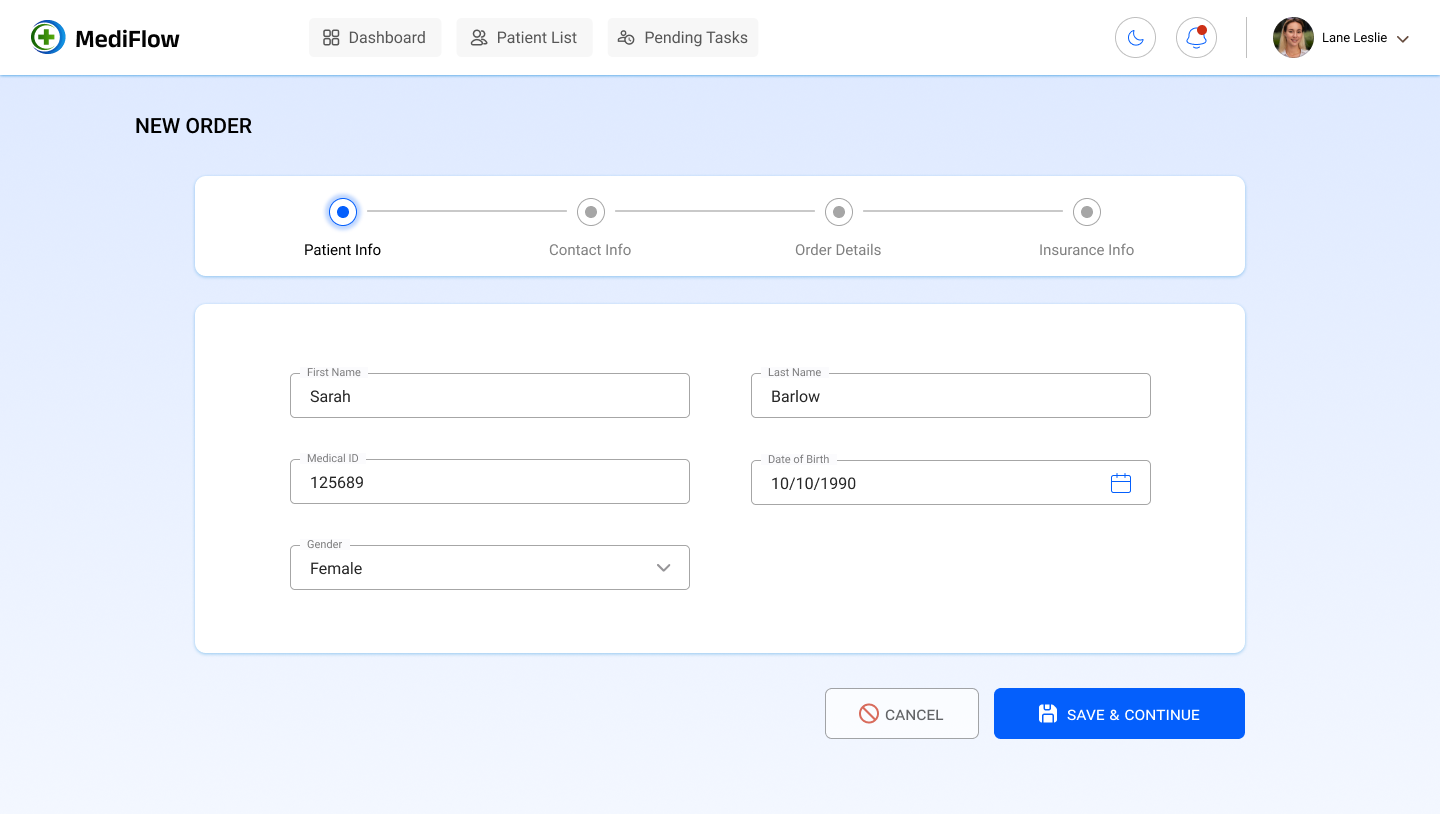Open the Gender dropdown

tap(490, 568)
